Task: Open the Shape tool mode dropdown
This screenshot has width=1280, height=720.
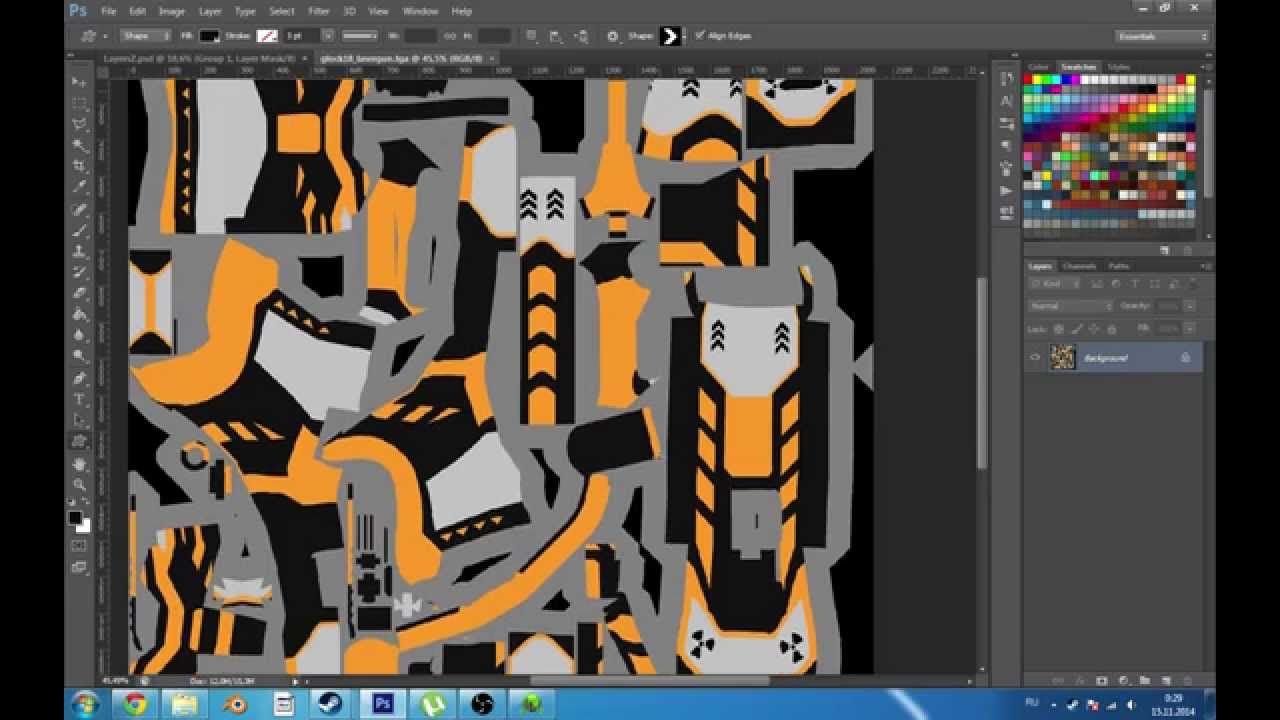Action: (x=146, y=36)
